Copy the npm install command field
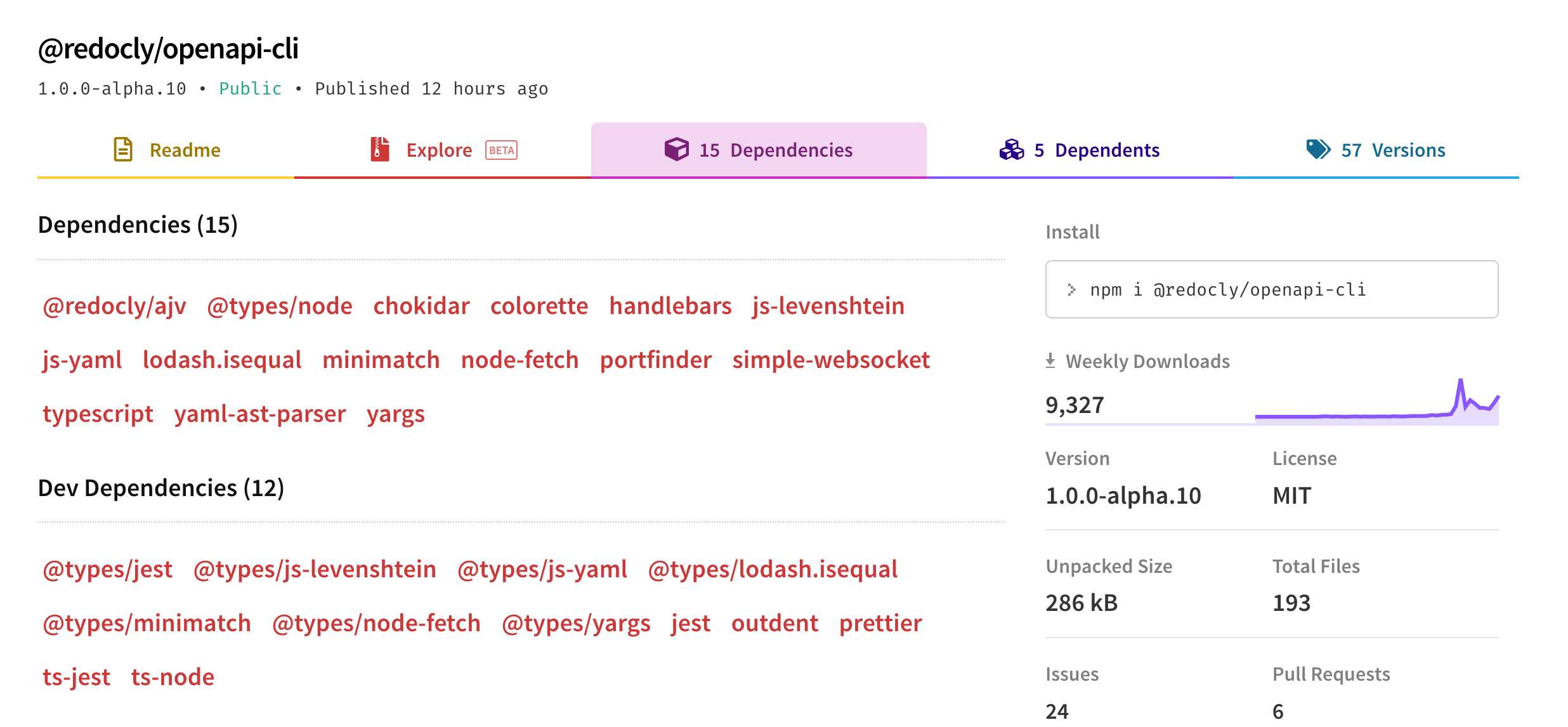Screen dimensions: 1568x727 click(x=1271, y=290)
